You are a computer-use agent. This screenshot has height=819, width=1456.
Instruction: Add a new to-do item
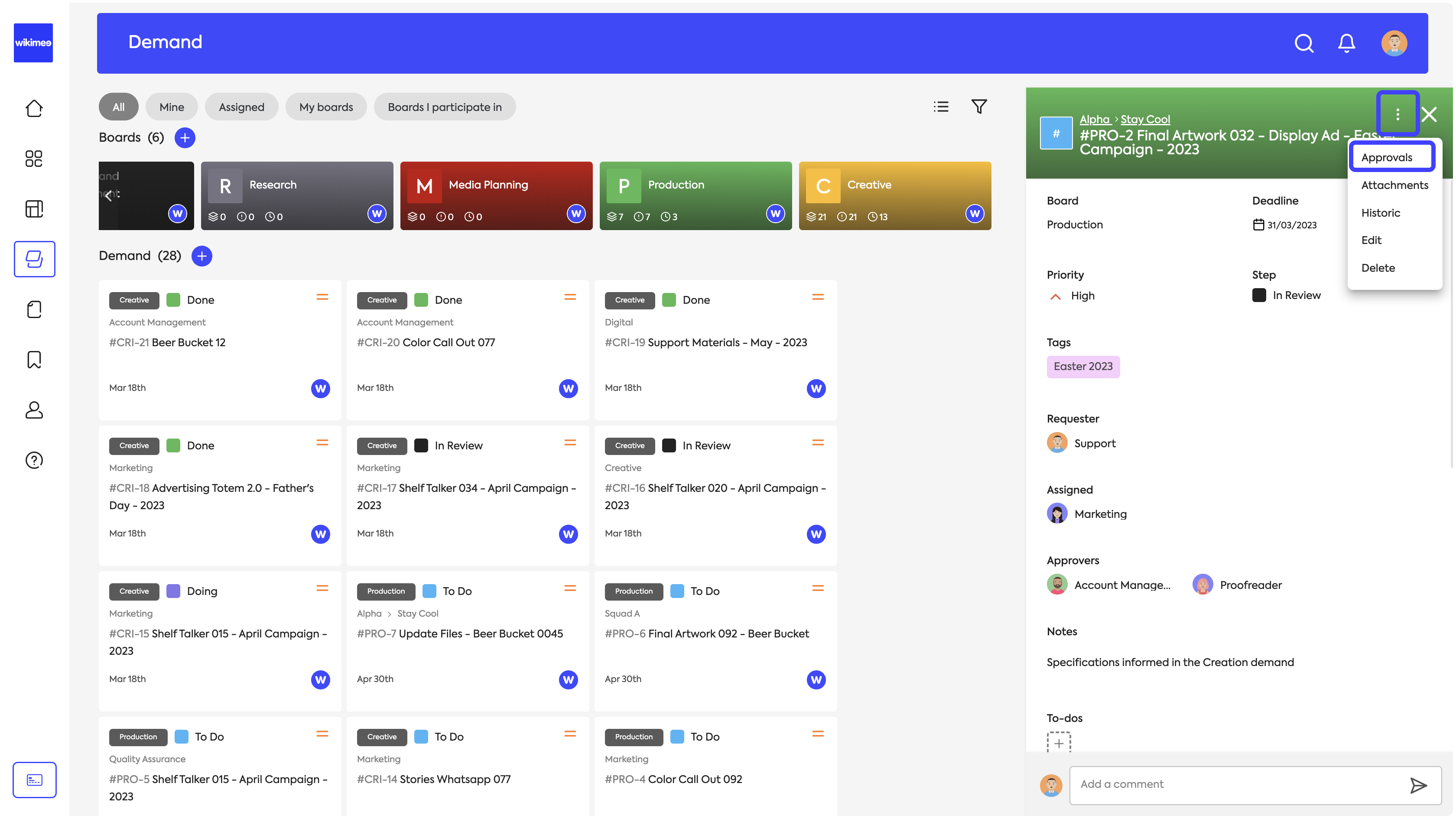[1059, 743]
